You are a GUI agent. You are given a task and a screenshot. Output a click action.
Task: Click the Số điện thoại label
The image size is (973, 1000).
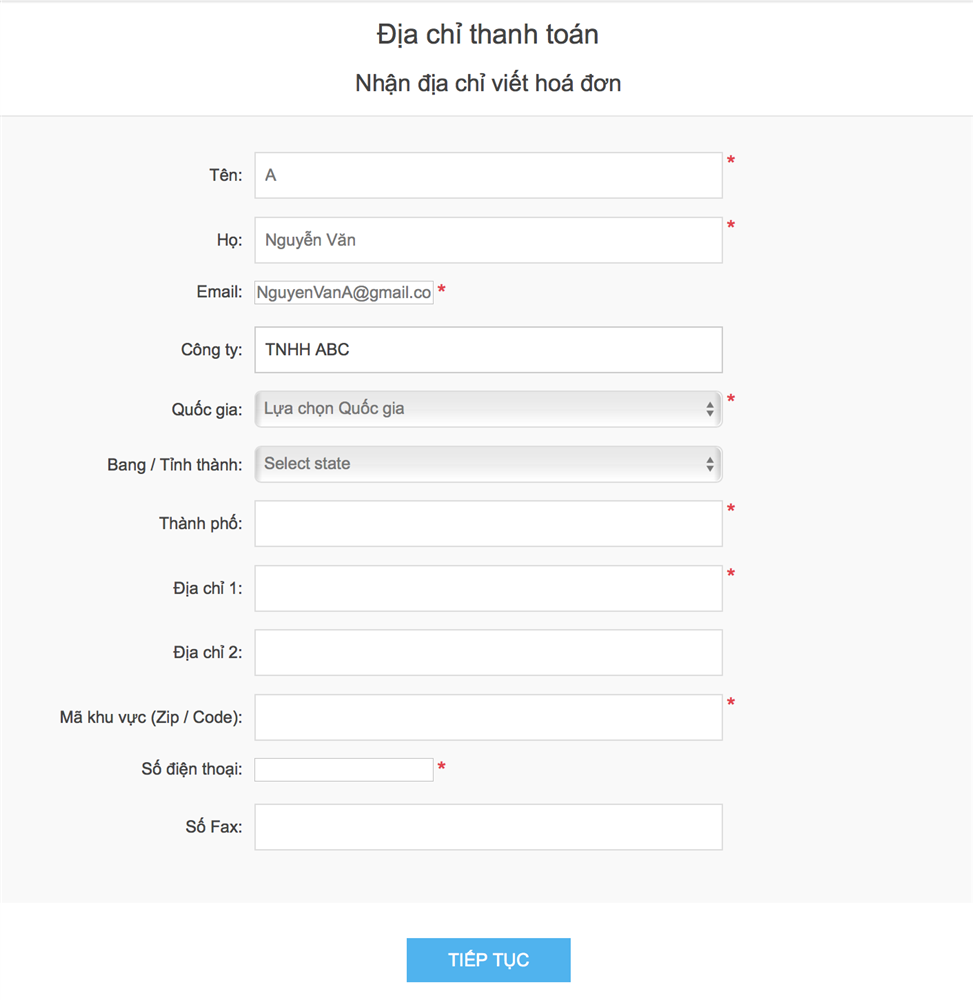(192, 769)
